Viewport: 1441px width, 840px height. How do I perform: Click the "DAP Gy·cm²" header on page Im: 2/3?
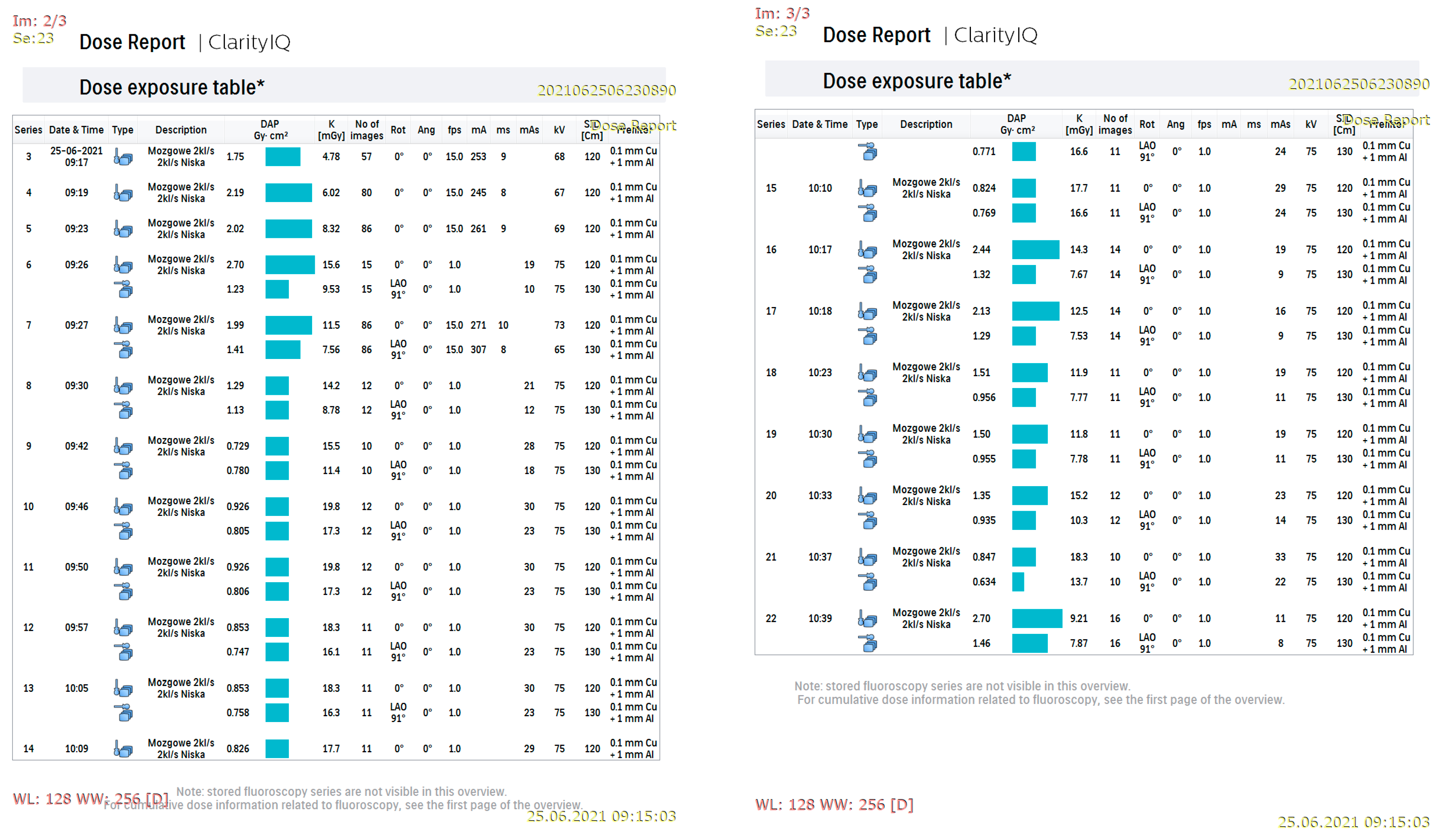(x=270, y=130)
